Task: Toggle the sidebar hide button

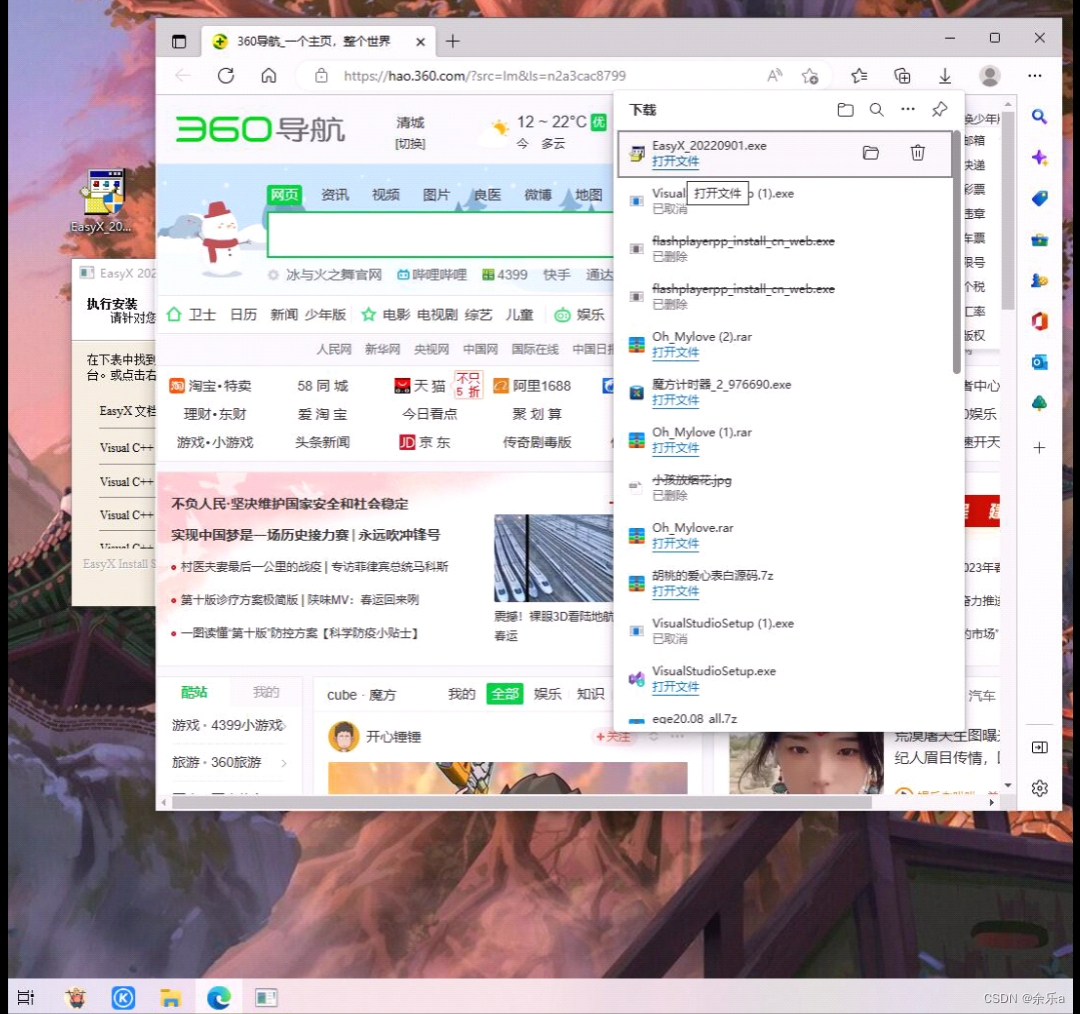Action: pyautogui.click(x=1039, y=747)
